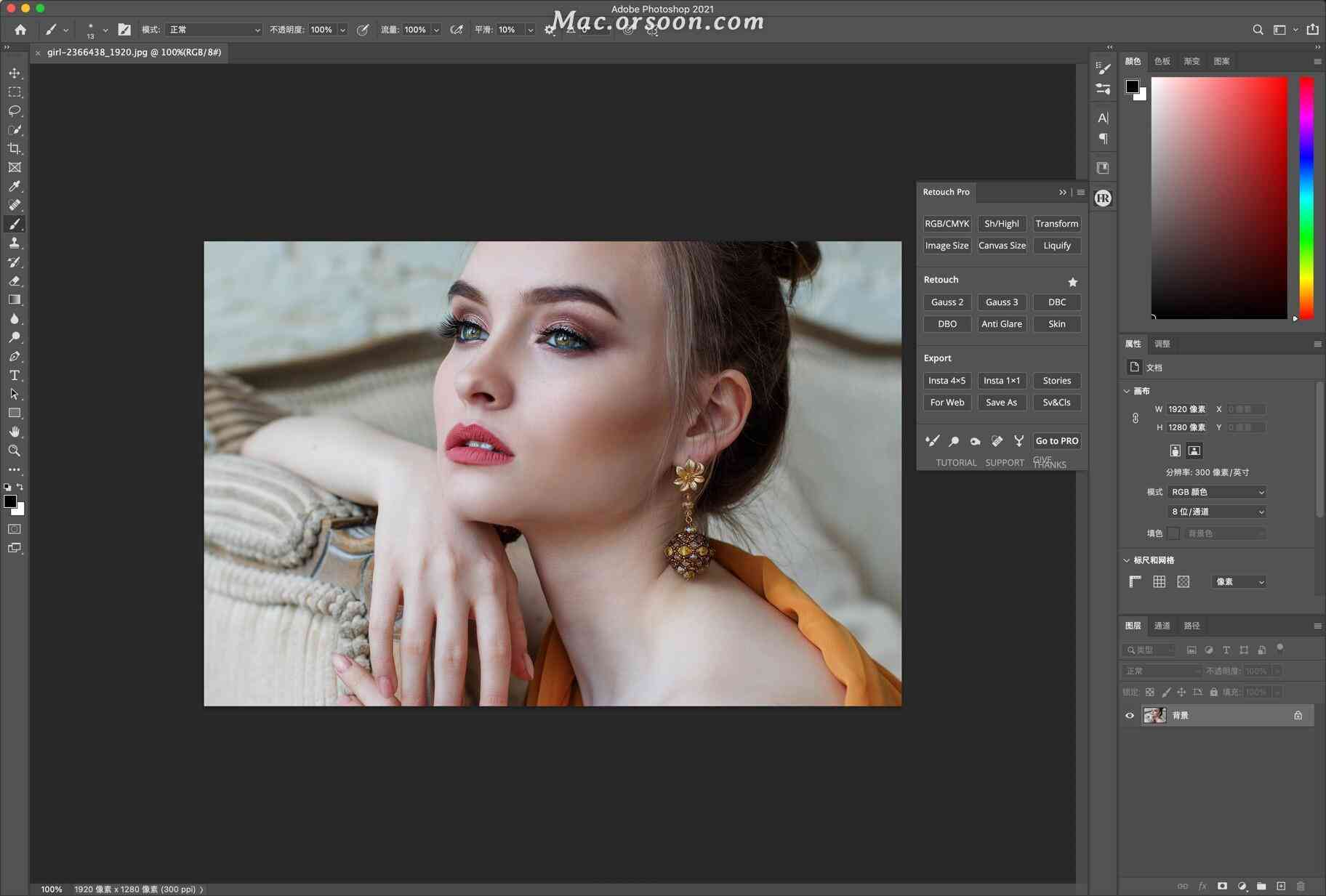Open the search icon in options bar
Screen dimensions: 1326x896
coord(1258,30)
